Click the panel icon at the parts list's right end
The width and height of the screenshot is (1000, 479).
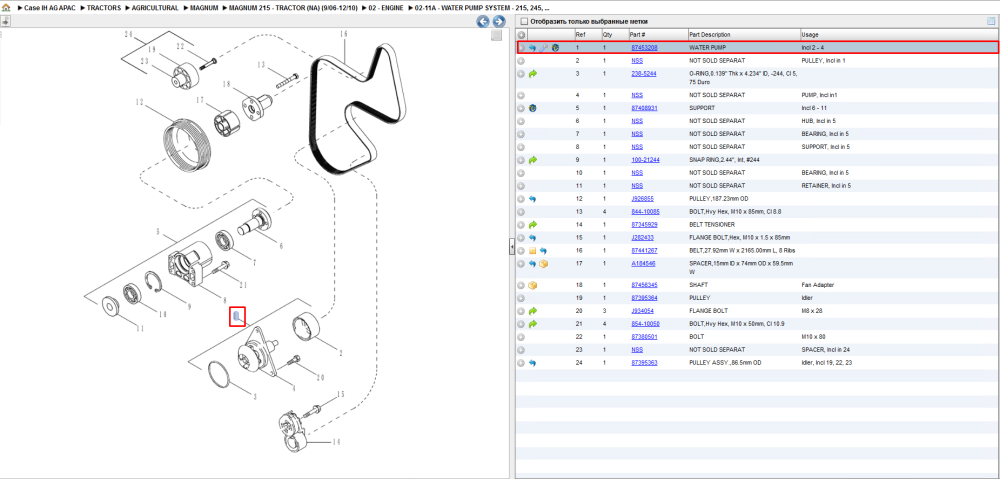(x=991, y=22)
